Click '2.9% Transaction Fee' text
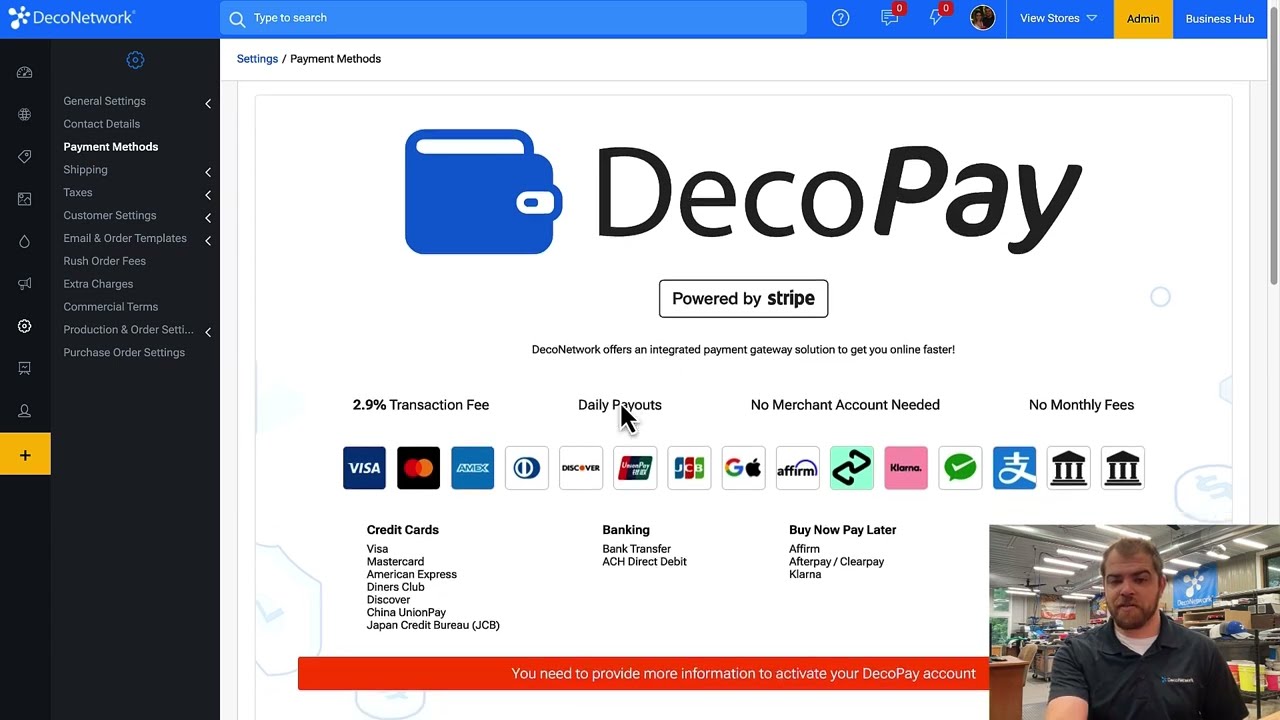 (420, 405)
